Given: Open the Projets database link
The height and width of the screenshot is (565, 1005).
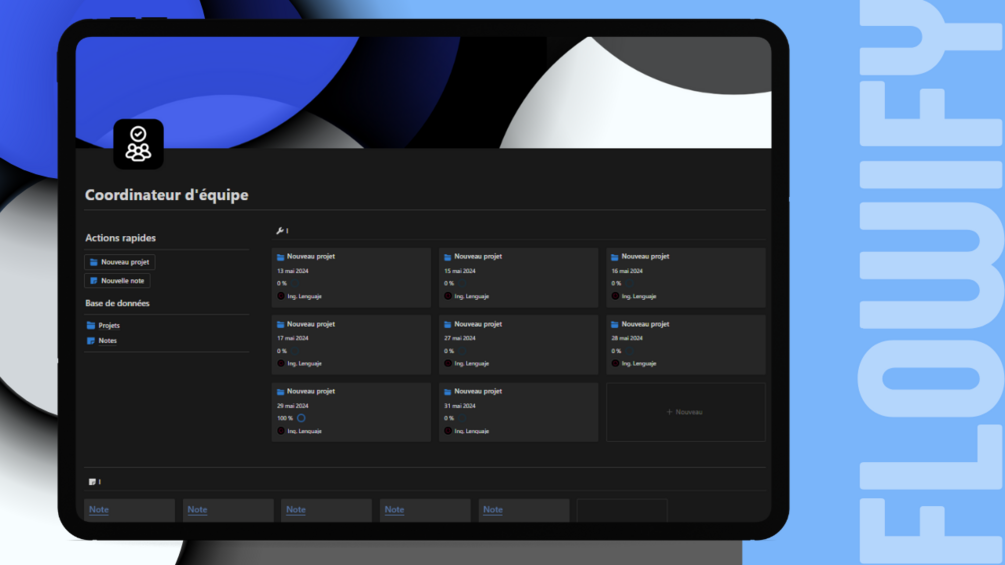Looking at the screenshot, I should click(x=109, y=325).
